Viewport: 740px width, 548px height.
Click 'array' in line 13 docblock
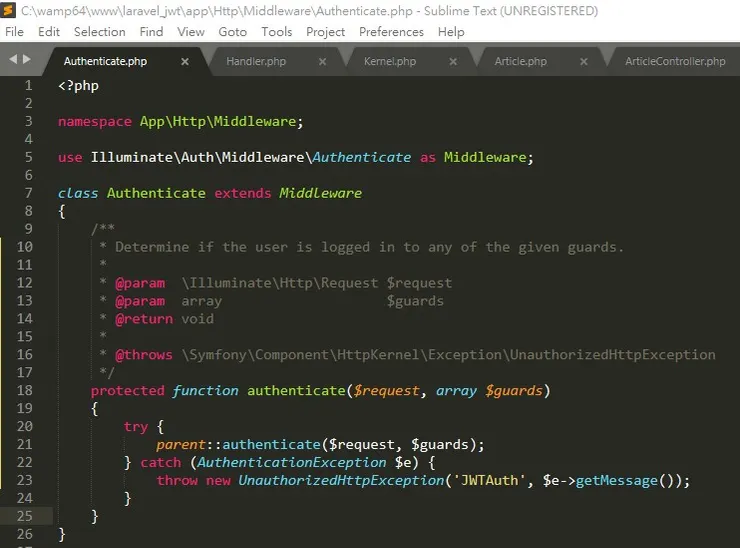click(x=202, y=301)
